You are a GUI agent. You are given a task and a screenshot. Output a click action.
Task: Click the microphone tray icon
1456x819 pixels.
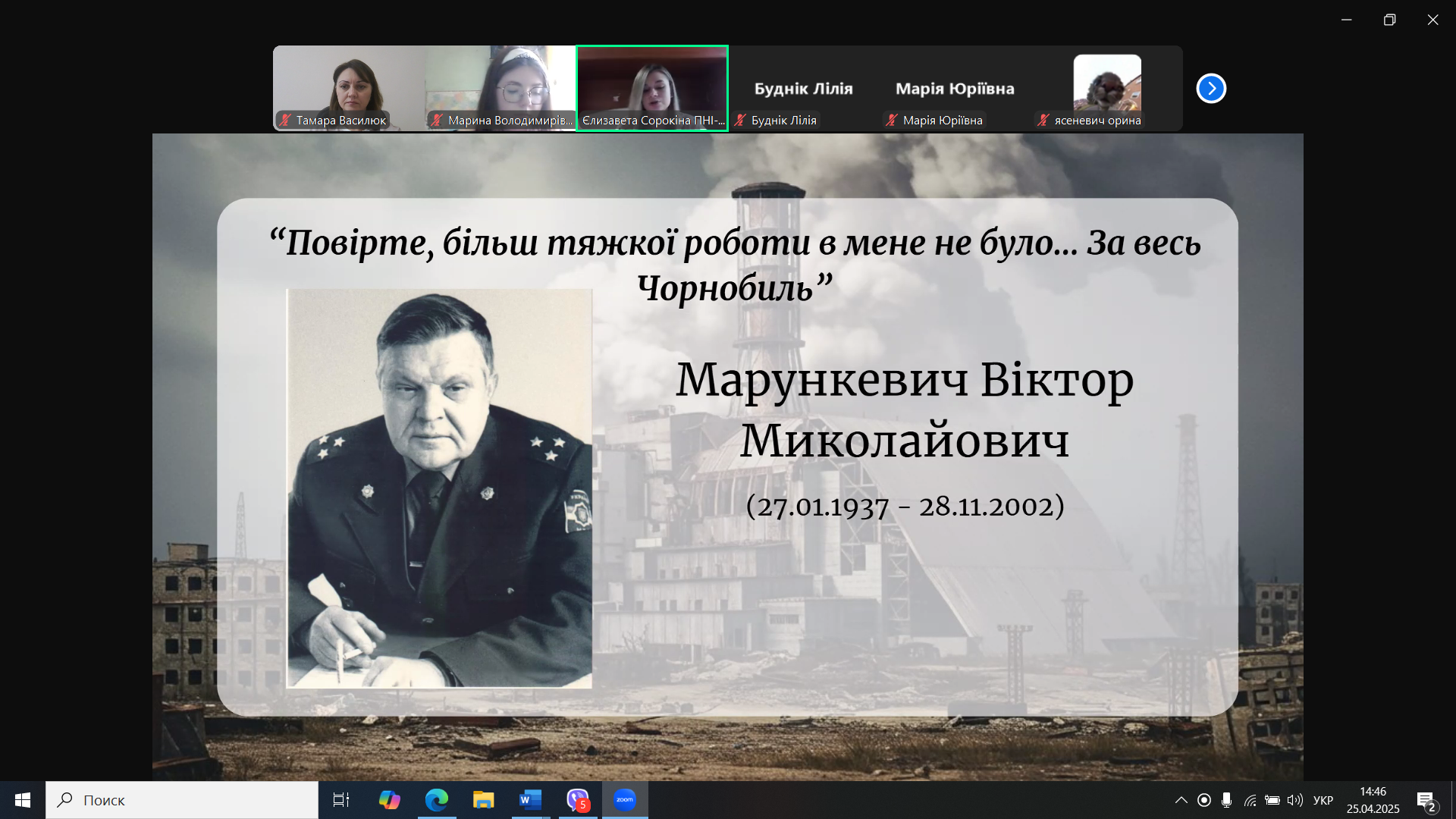(1226, 800)
